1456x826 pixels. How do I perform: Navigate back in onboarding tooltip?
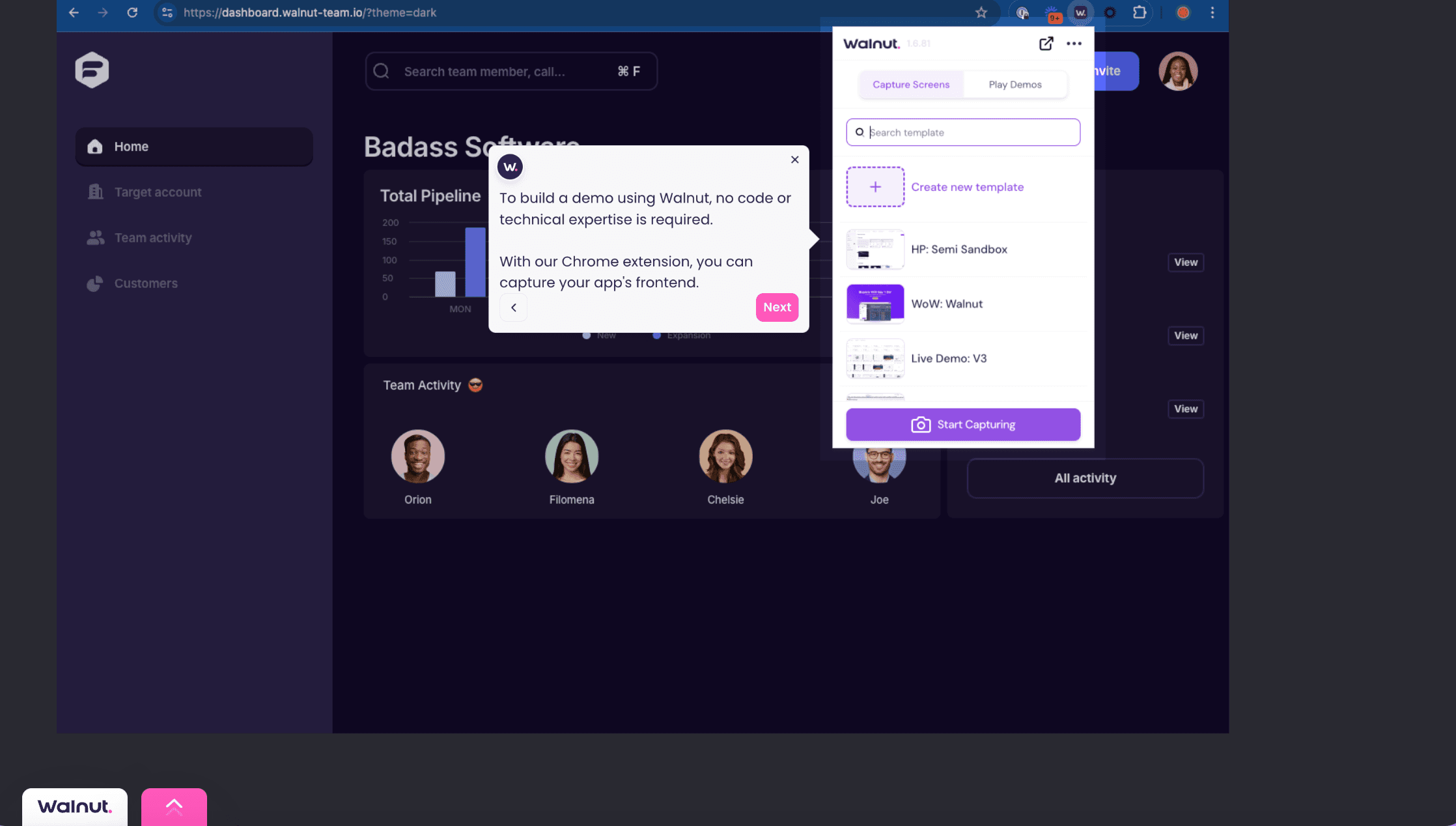(513, 307)
